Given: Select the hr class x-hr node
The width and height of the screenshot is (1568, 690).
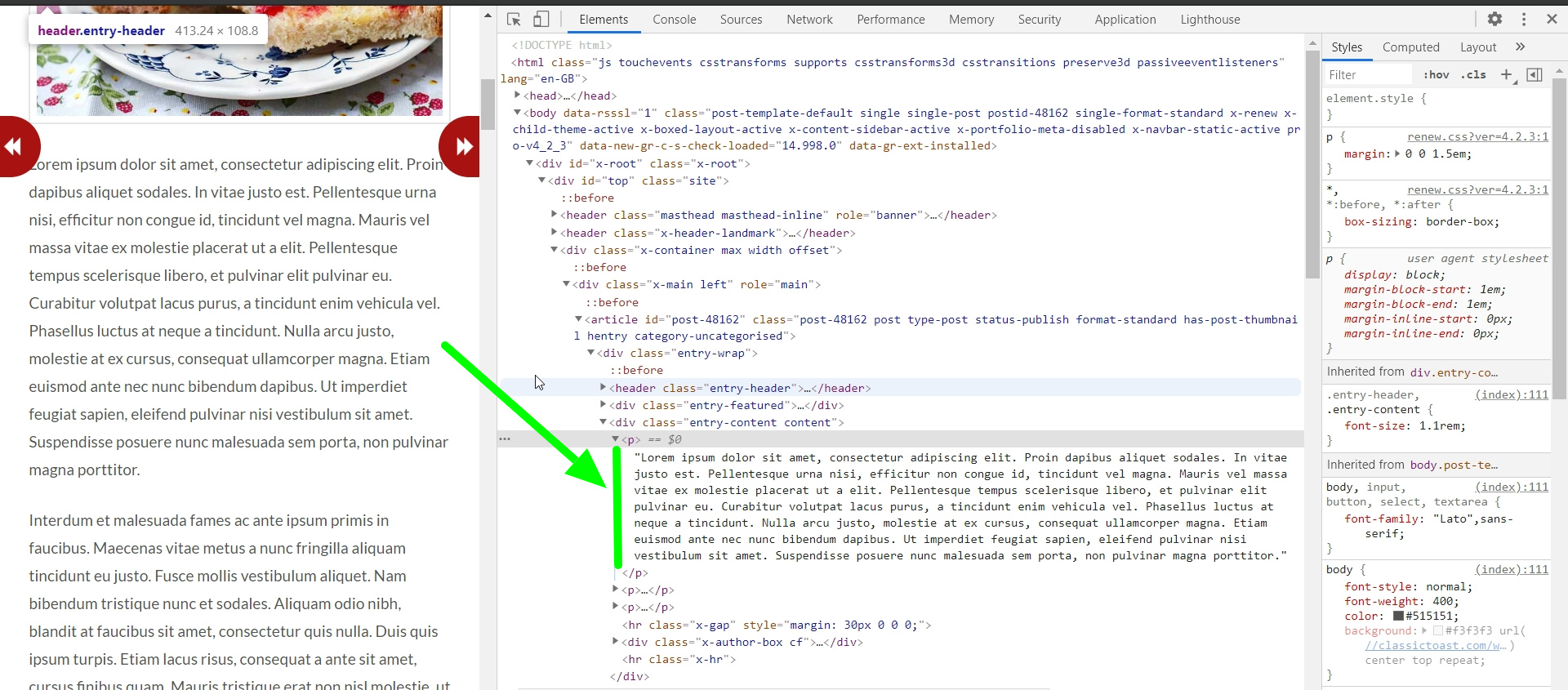Looking at the screenshot, I should [679, 659].
